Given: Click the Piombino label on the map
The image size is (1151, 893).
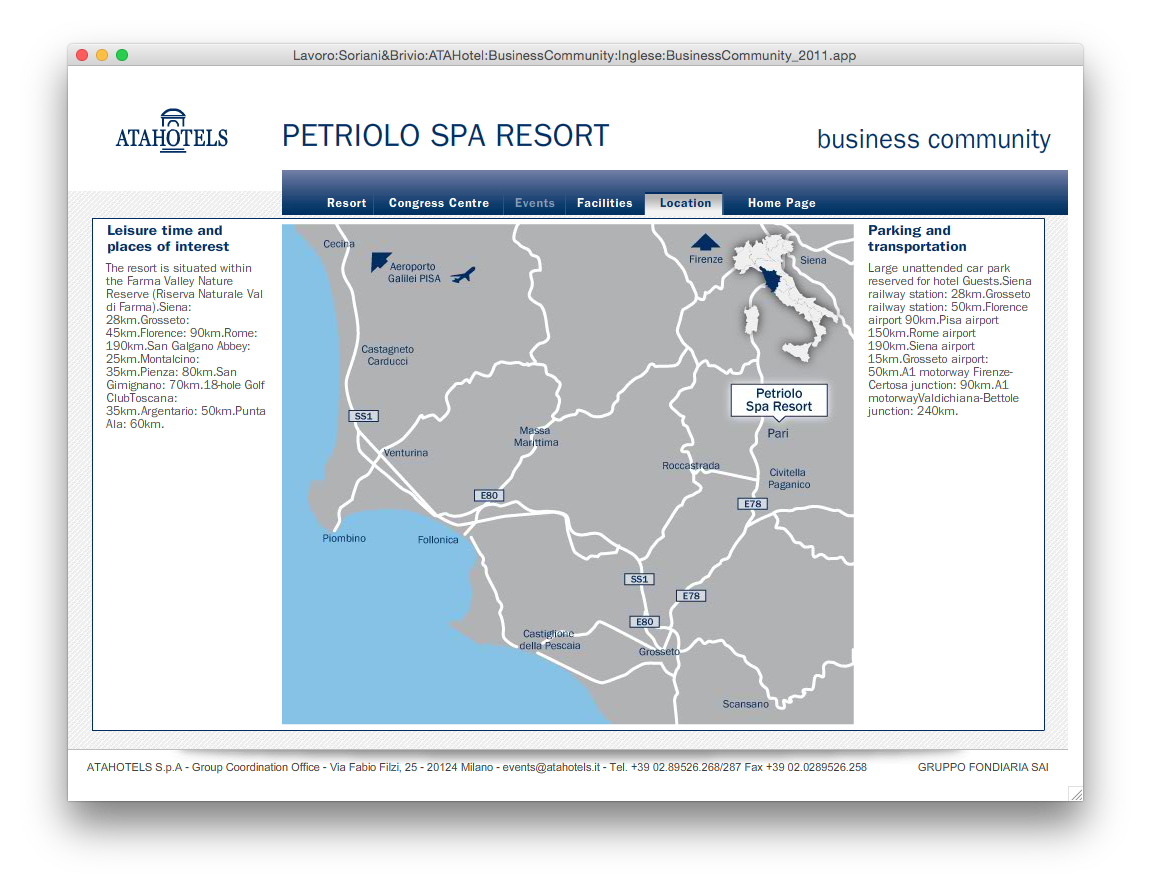Looking at the screenshot, I should pyautogui.click(x=344, y=539).
